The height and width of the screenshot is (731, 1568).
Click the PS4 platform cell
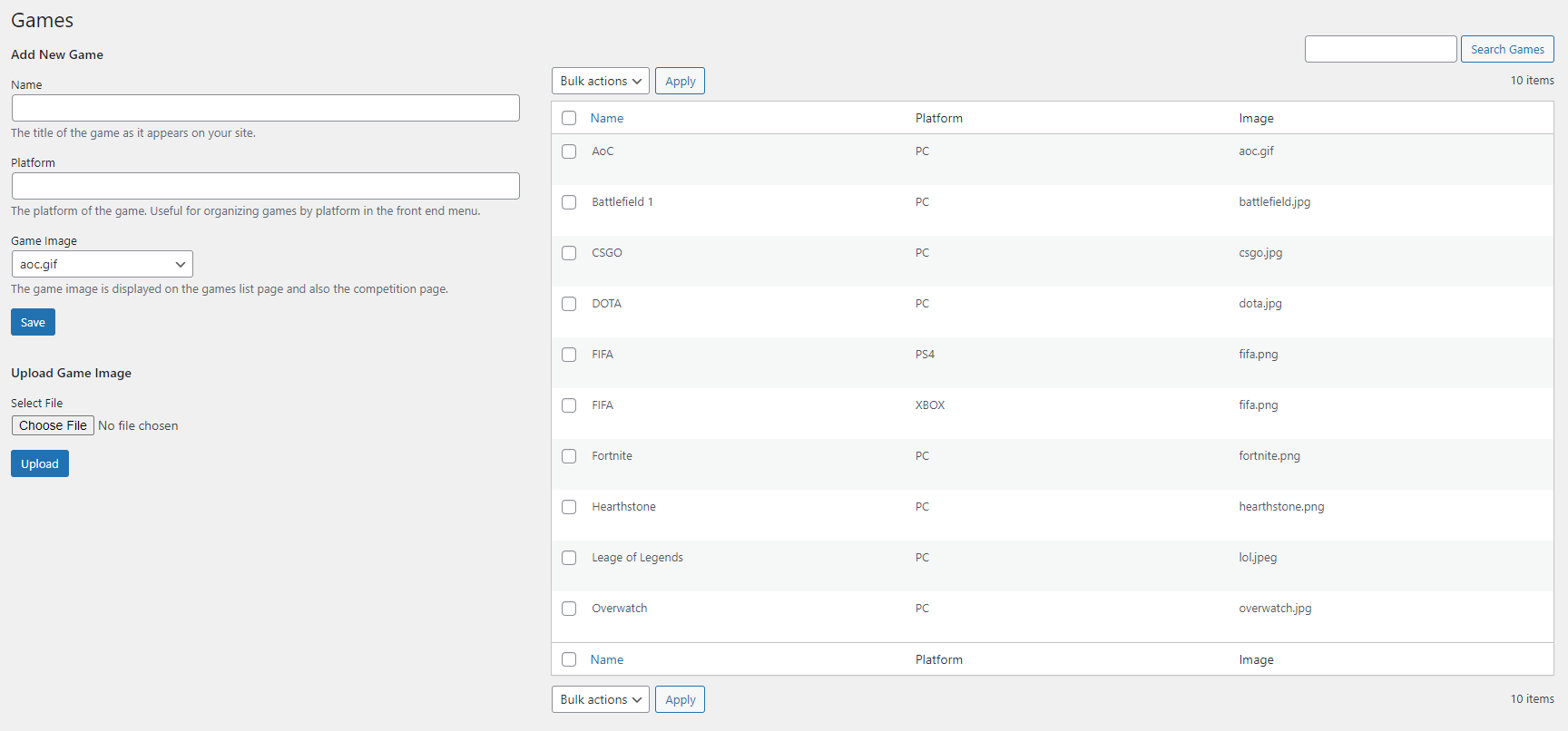[x=925, y=355]
